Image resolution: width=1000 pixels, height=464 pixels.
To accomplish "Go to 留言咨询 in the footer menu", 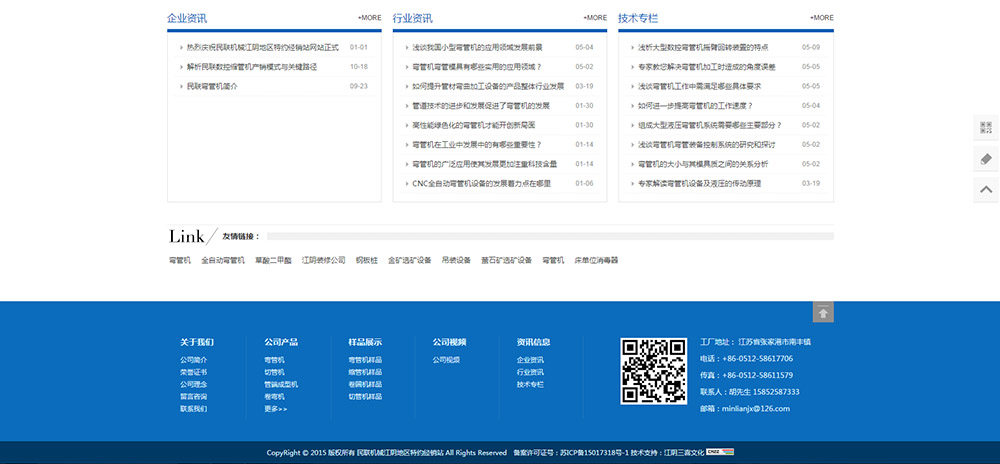I will pyautogui.click(x=194, y=397).
